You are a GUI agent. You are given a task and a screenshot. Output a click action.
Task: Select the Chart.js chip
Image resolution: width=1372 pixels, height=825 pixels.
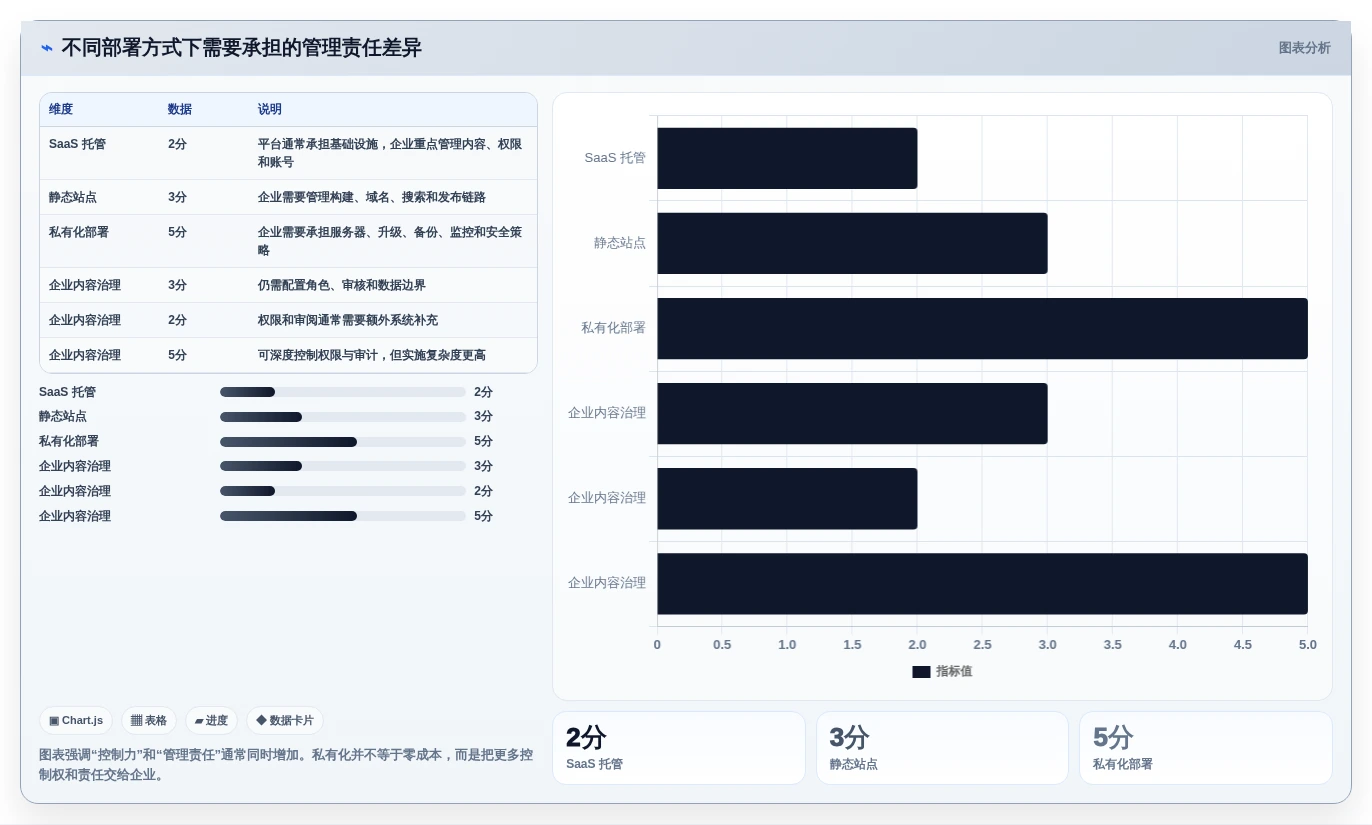pyautogui.click(x=76, y=720)
